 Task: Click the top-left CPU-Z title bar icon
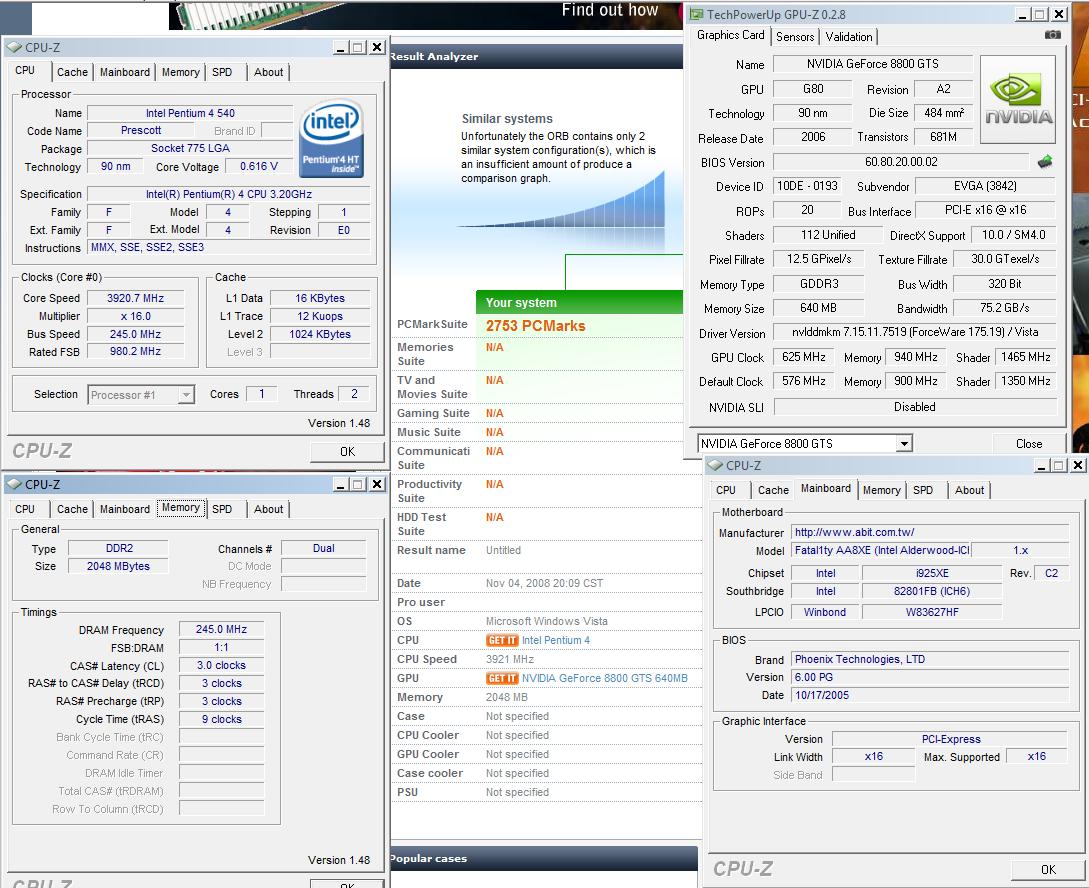pyautogui.click(x=14, y=47)
